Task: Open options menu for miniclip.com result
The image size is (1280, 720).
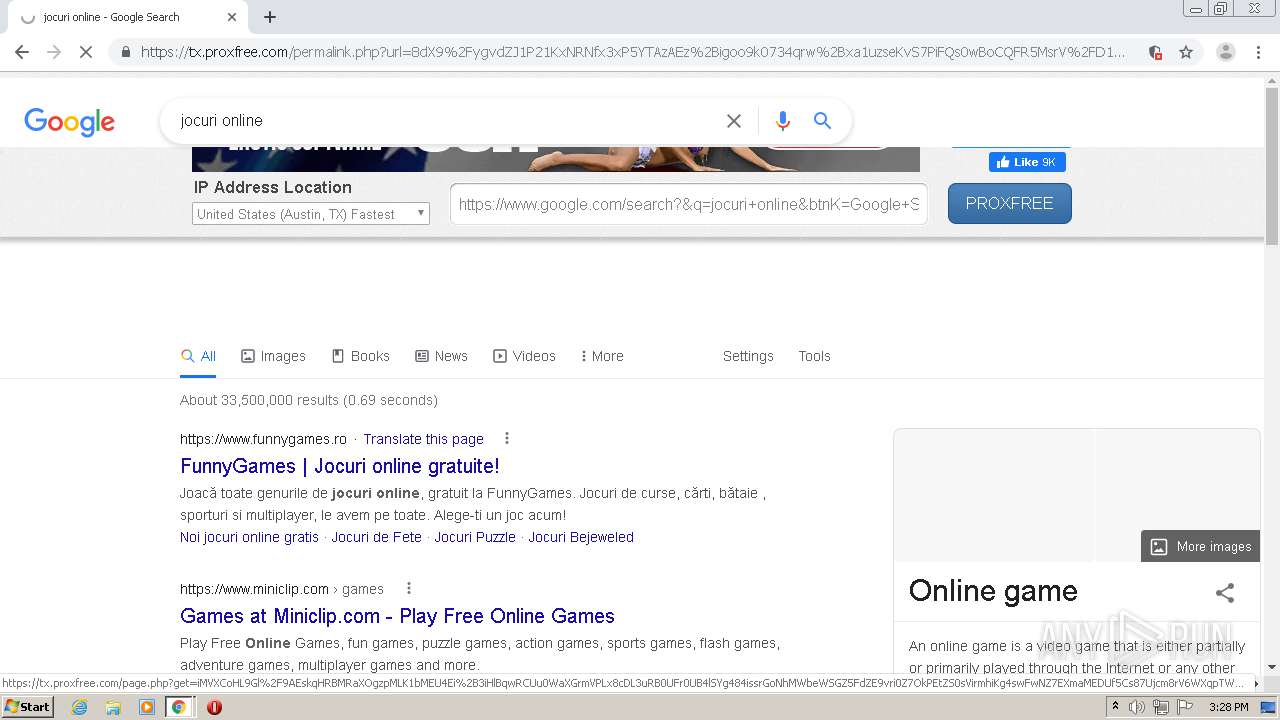Action: [408, 588]
